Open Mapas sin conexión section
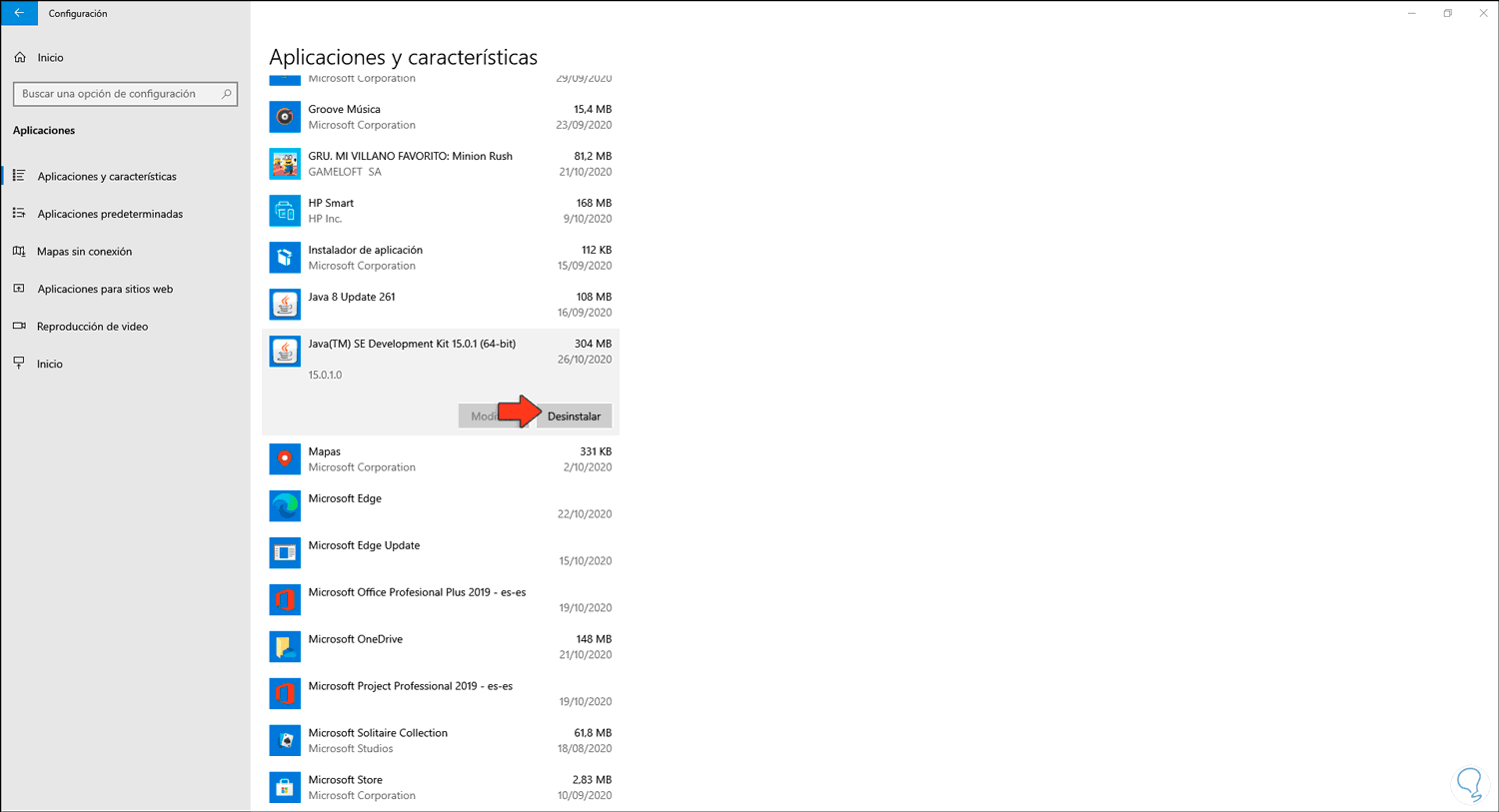This screenshot has width=1499, height=812. point(84,252)
